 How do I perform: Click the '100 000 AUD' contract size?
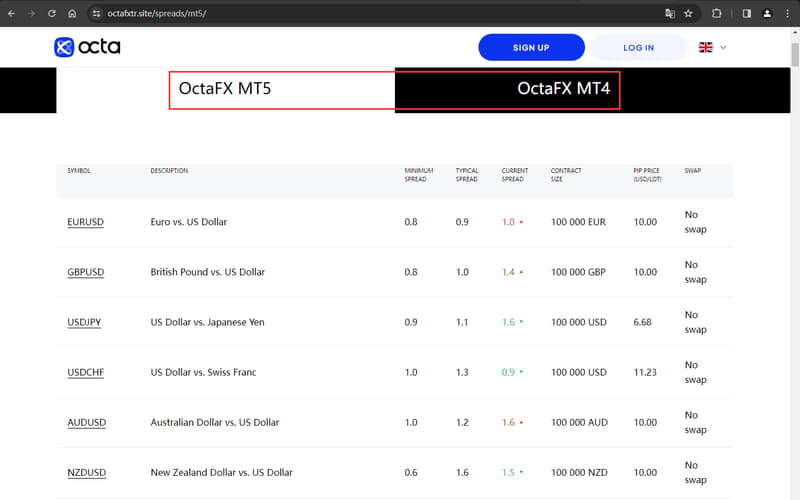click(579, 422)
